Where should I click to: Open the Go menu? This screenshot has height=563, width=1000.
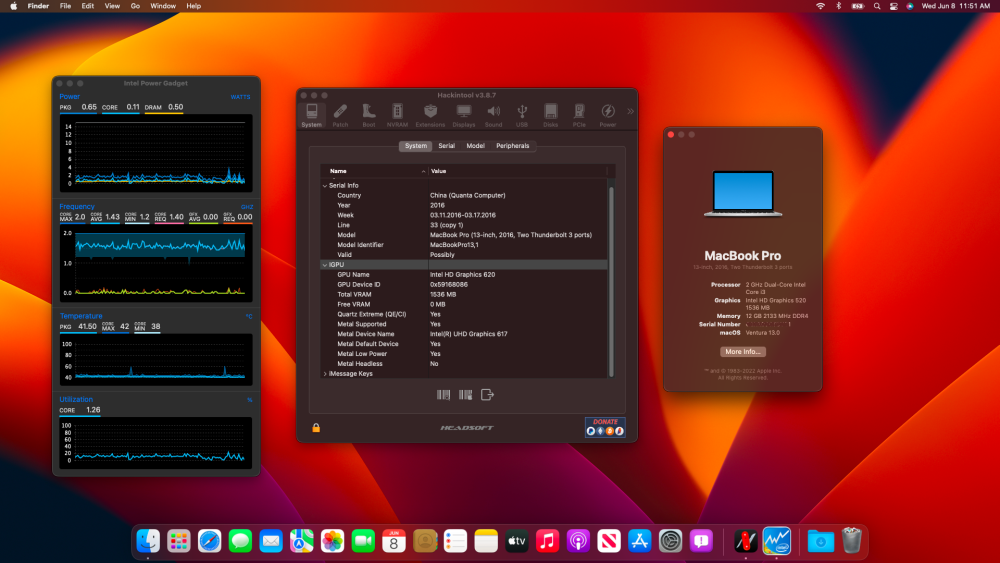pyautogui.click(x=135, y=6)
